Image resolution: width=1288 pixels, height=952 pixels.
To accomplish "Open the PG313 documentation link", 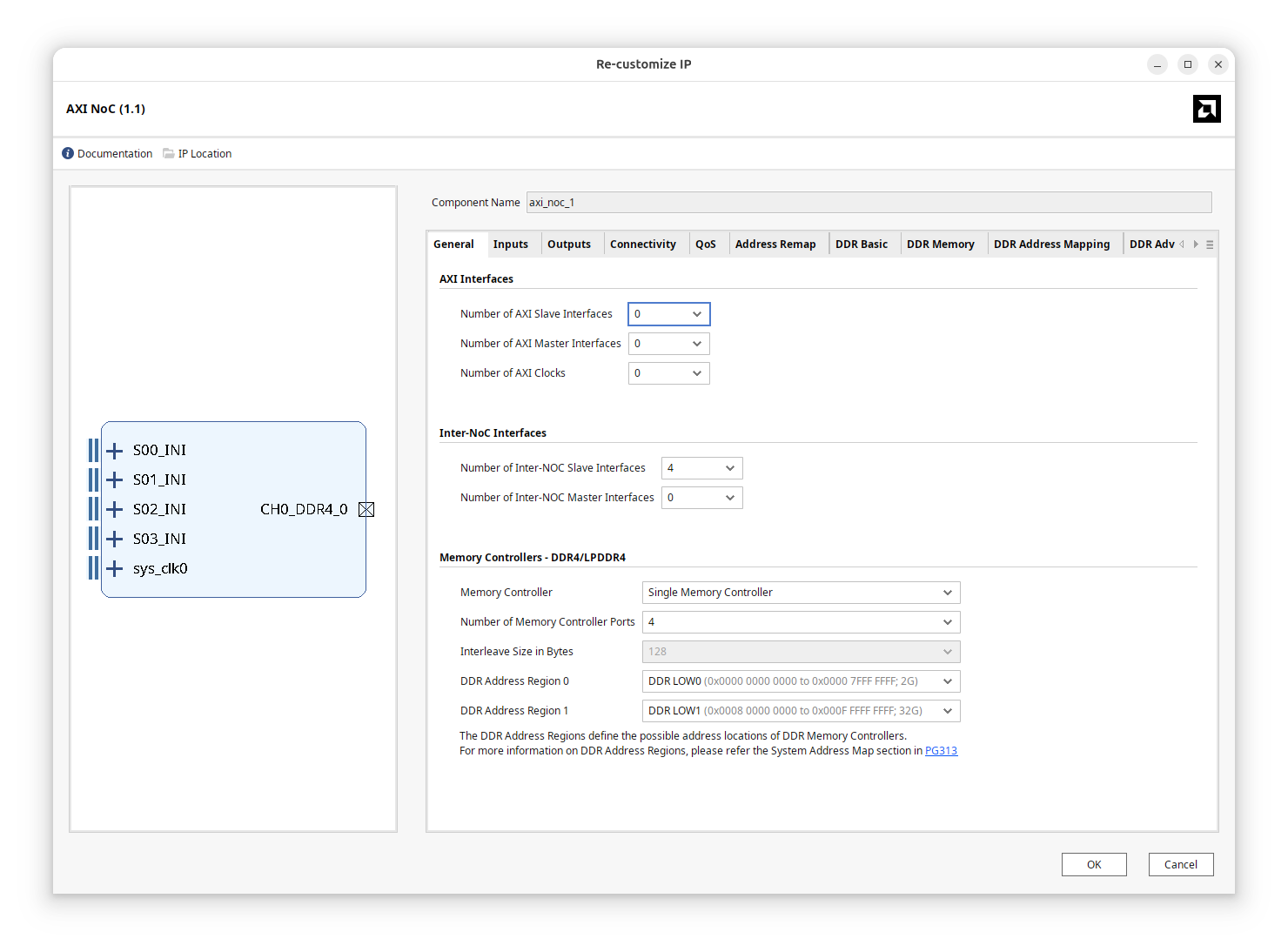I will click(941, 751).
